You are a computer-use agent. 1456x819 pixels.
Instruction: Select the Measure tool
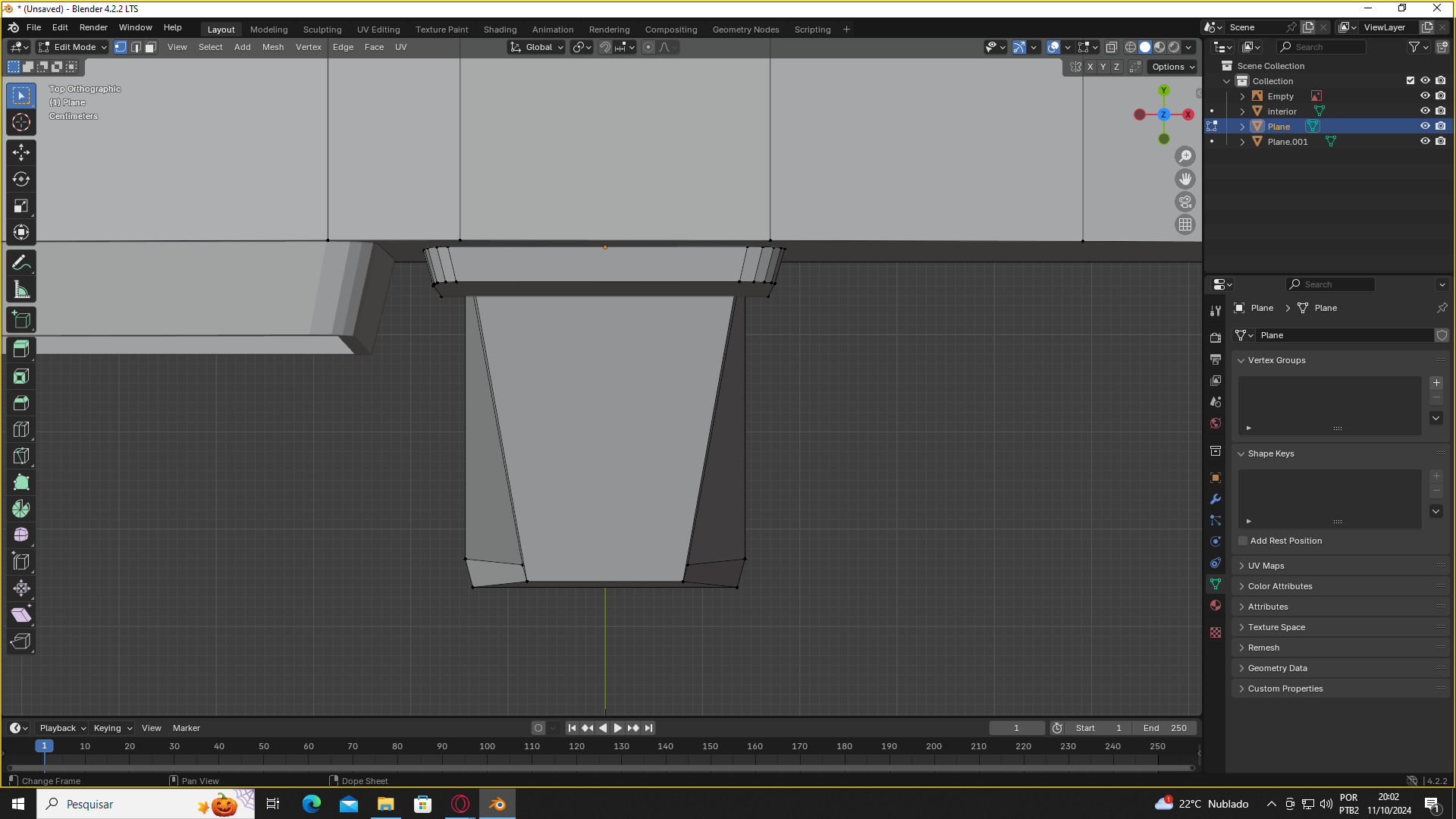tap(21, 290)
